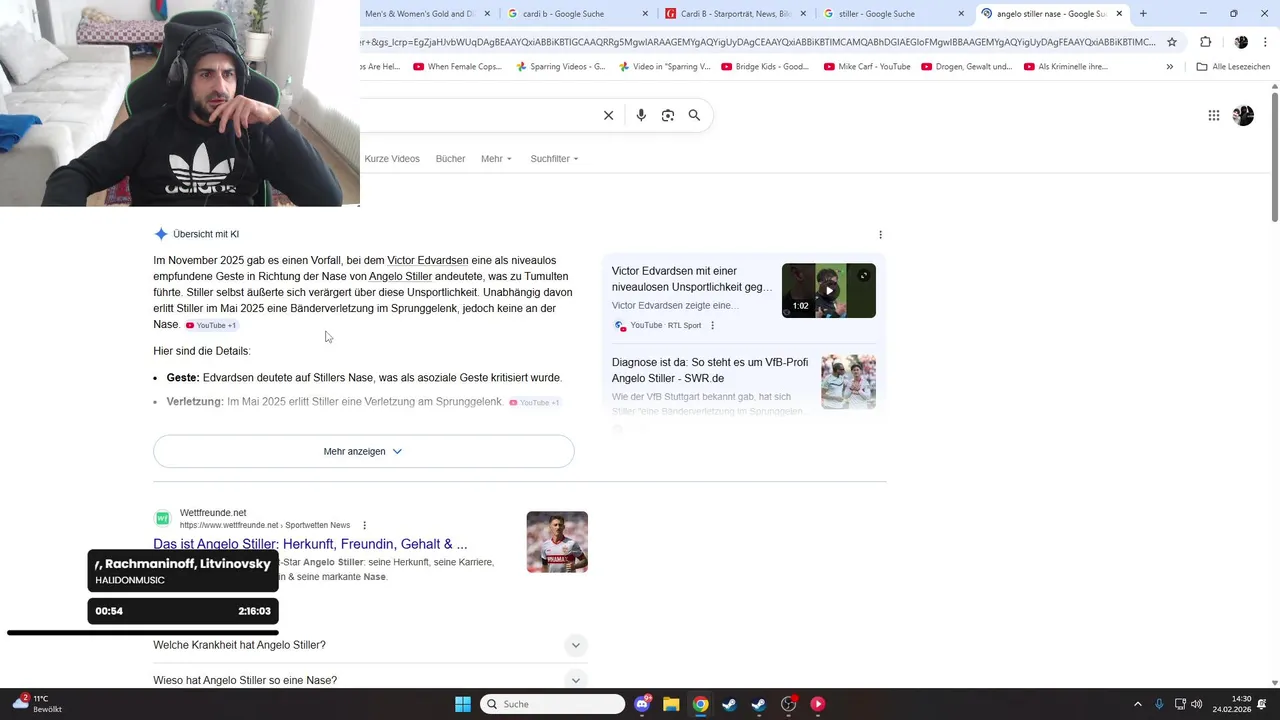Open the first Steam taskbar icon
The height and width of the screenshot is (720, 1280).
tap(729, 704)
